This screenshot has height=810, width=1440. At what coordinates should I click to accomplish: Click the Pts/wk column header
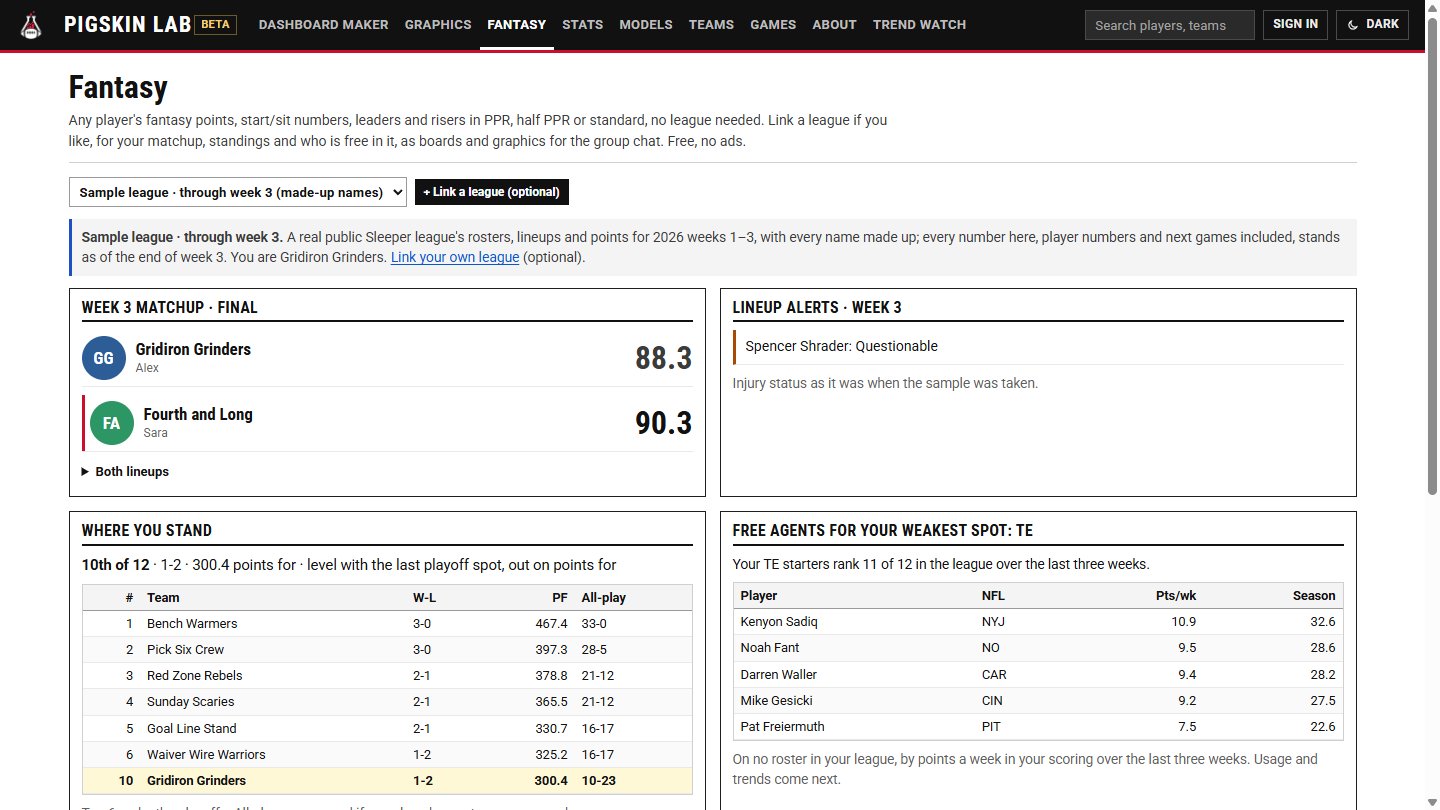[1175, 596]
